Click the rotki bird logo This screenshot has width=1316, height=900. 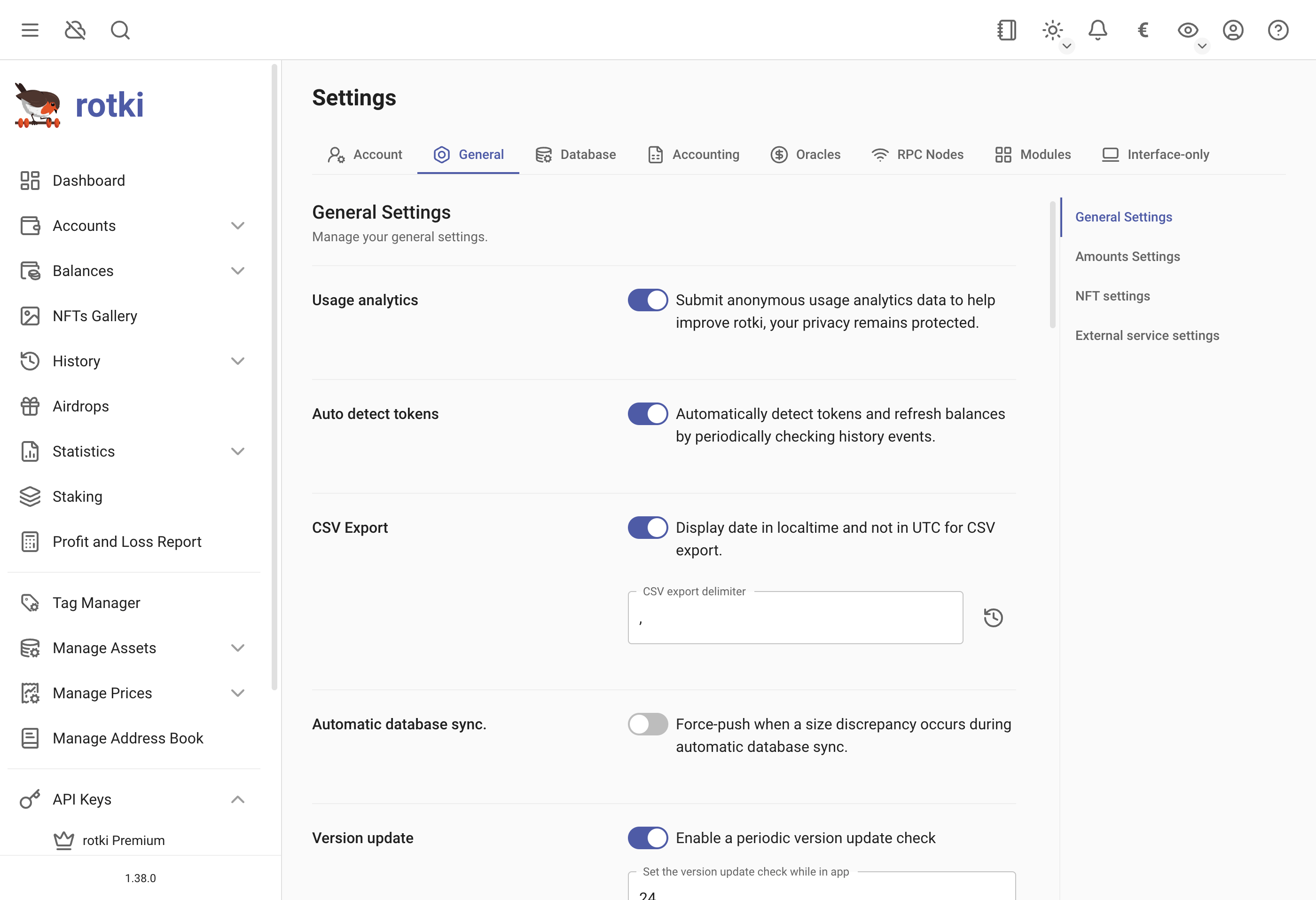38,105
